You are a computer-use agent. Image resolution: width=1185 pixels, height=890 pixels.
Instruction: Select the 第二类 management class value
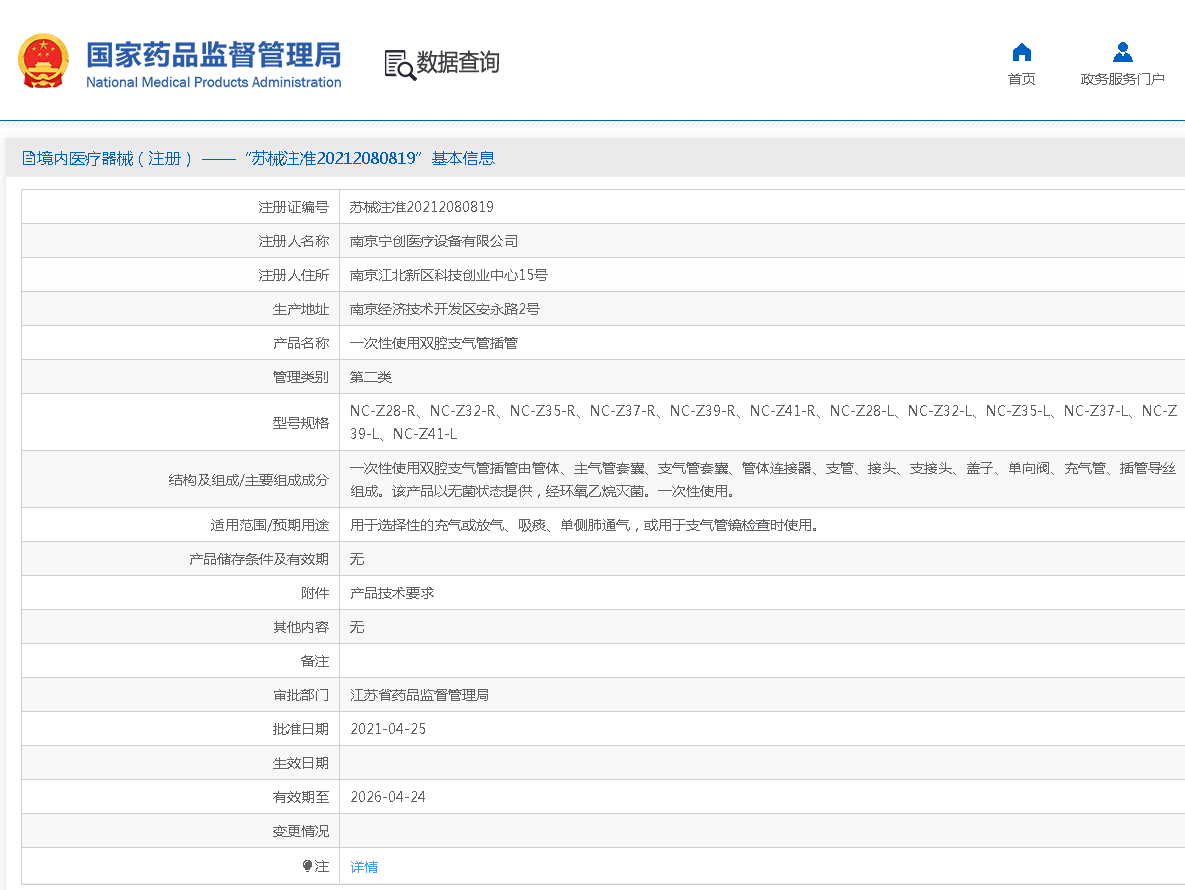click(x=371, y=377)
